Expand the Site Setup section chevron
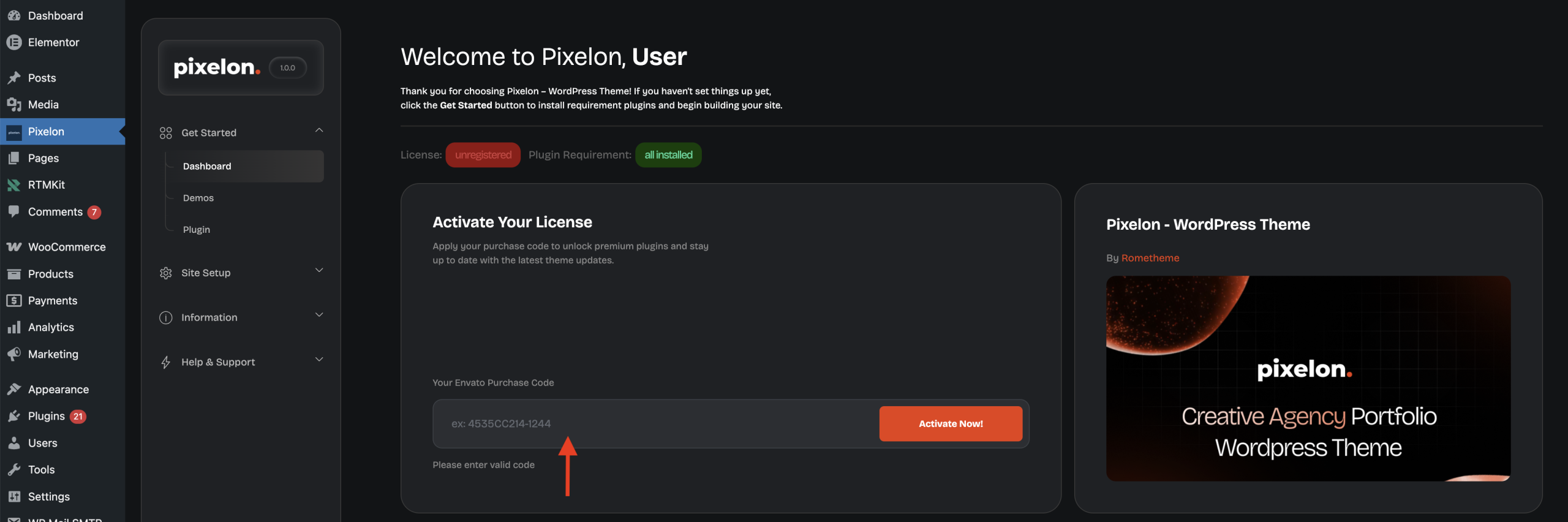This screenshot has width=1568, height=522. 319,270
